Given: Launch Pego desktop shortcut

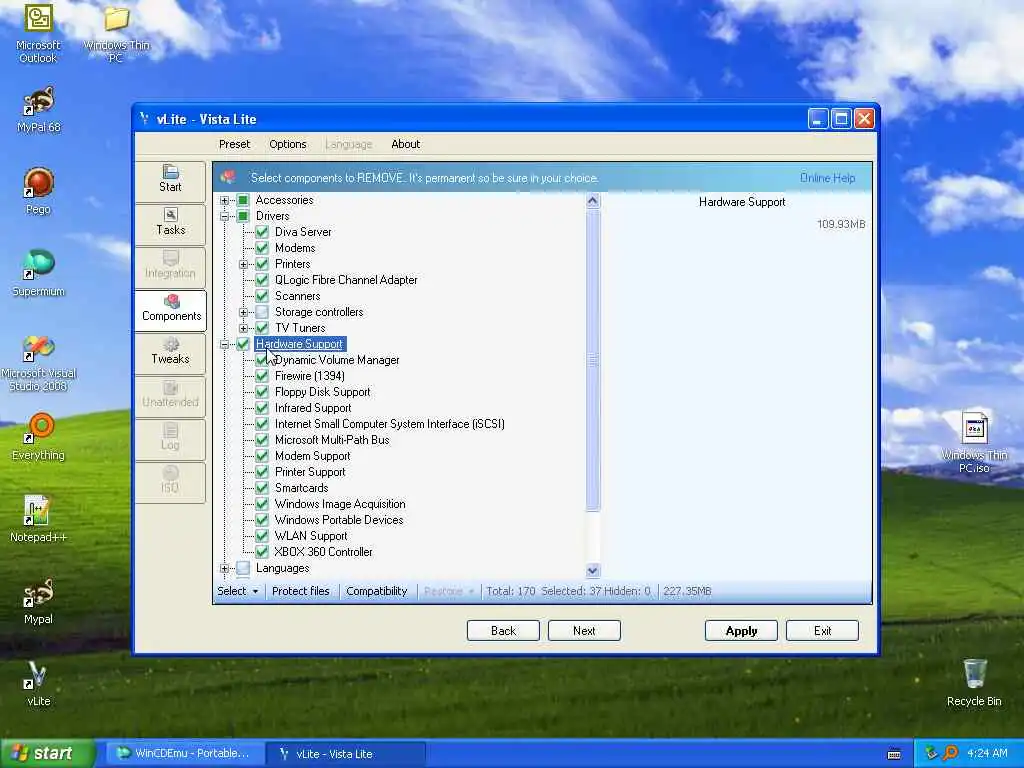Looking at the screenshot, I should pos(38,191).
